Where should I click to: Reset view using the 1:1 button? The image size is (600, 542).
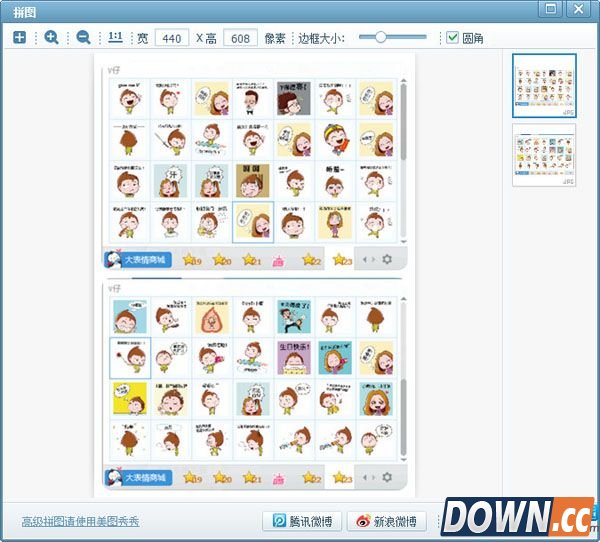tap(115, 37)
